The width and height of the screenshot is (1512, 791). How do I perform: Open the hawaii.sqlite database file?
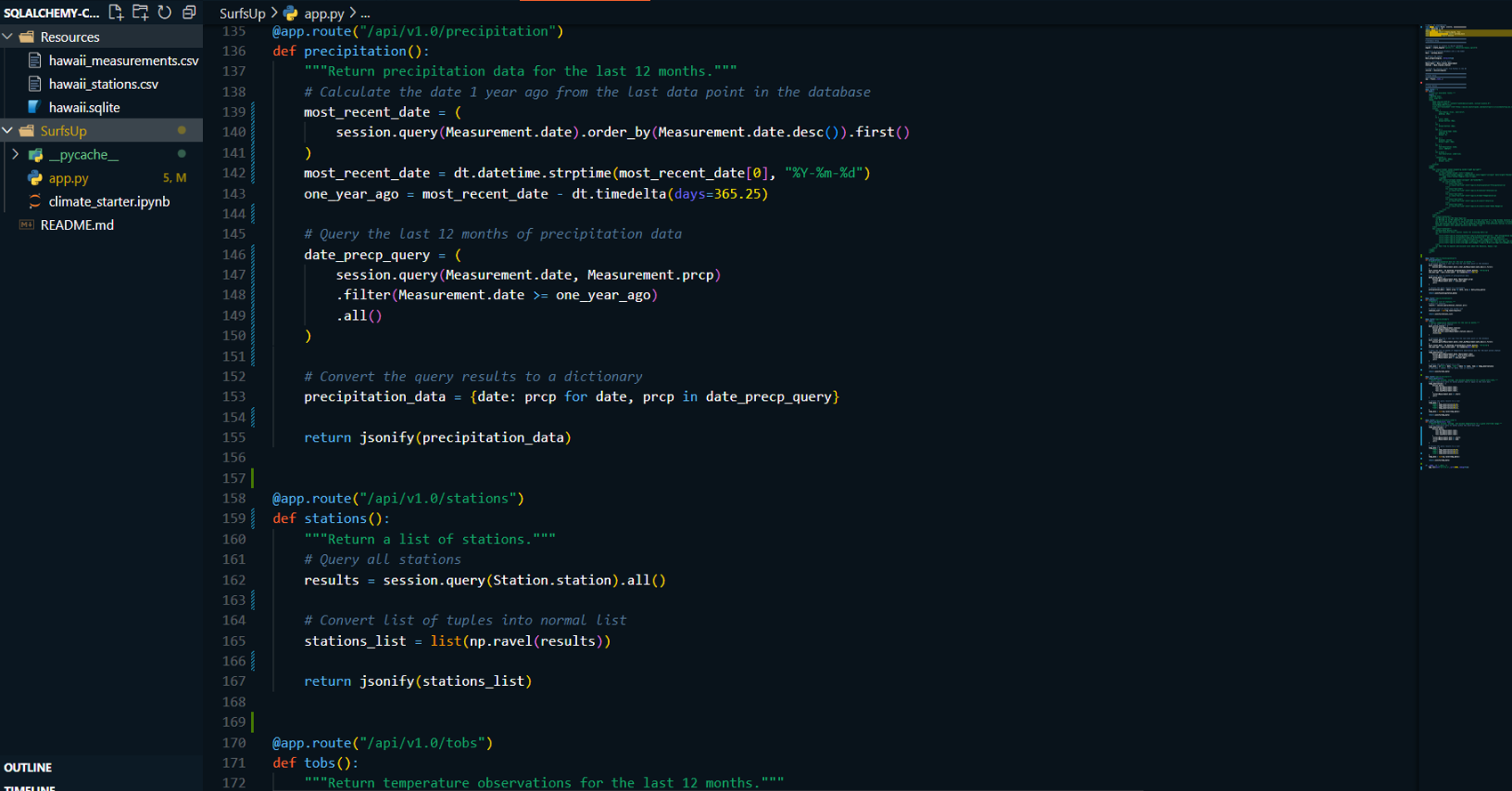tap(84, 107)
